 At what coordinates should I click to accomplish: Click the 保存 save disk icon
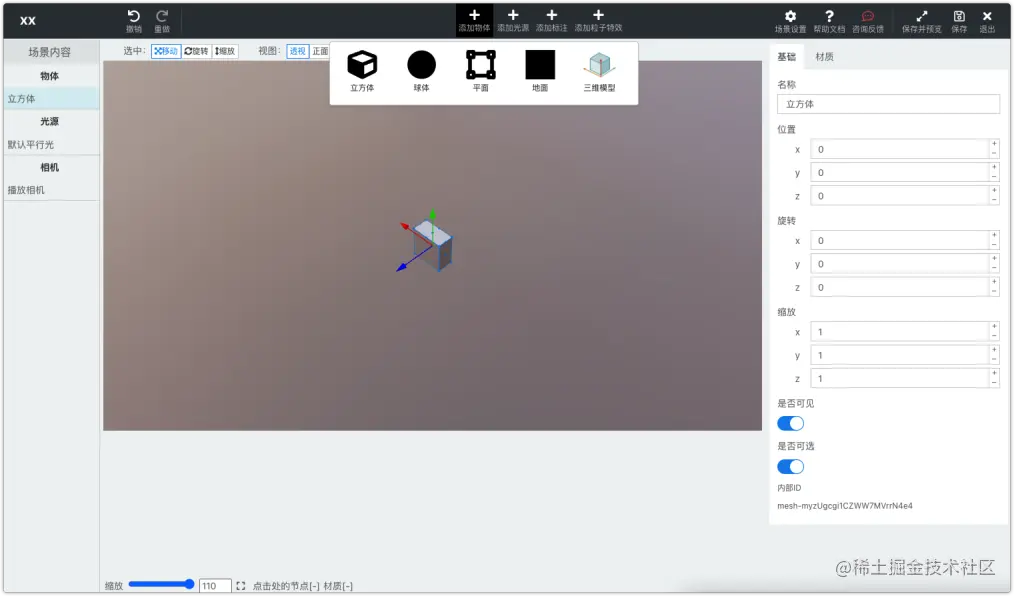[x=959, y=16]
